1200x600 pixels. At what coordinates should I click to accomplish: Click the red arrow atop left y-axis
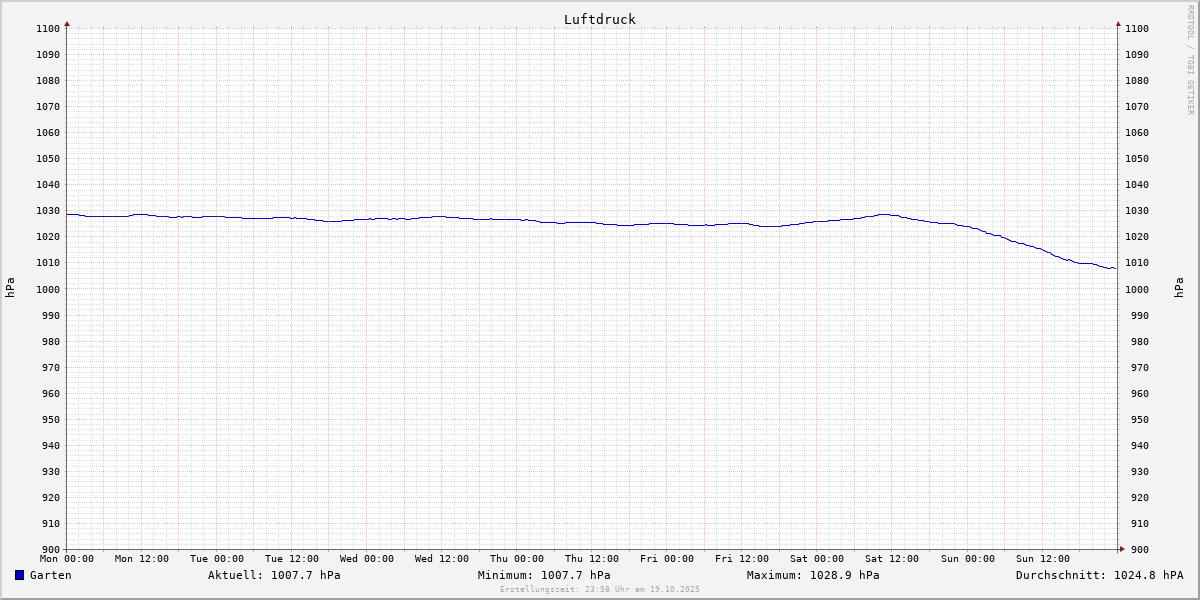pyautogui.click(x=67, y=23)
